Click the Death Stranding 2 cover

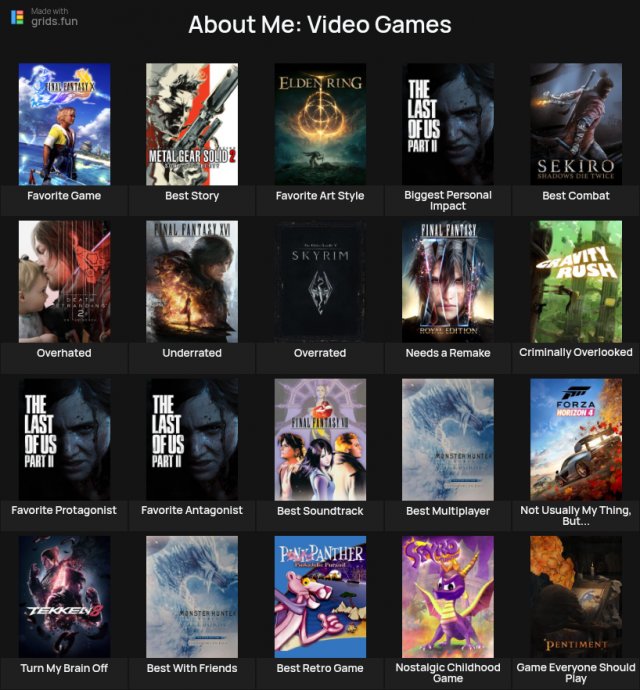[64, 281]
